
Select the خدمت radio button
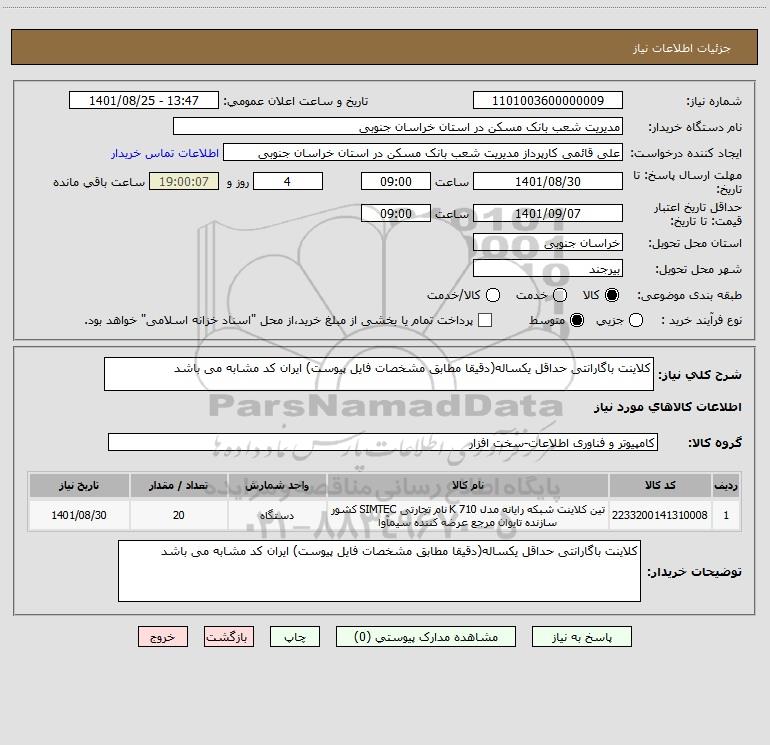click(x=560, y=295)
